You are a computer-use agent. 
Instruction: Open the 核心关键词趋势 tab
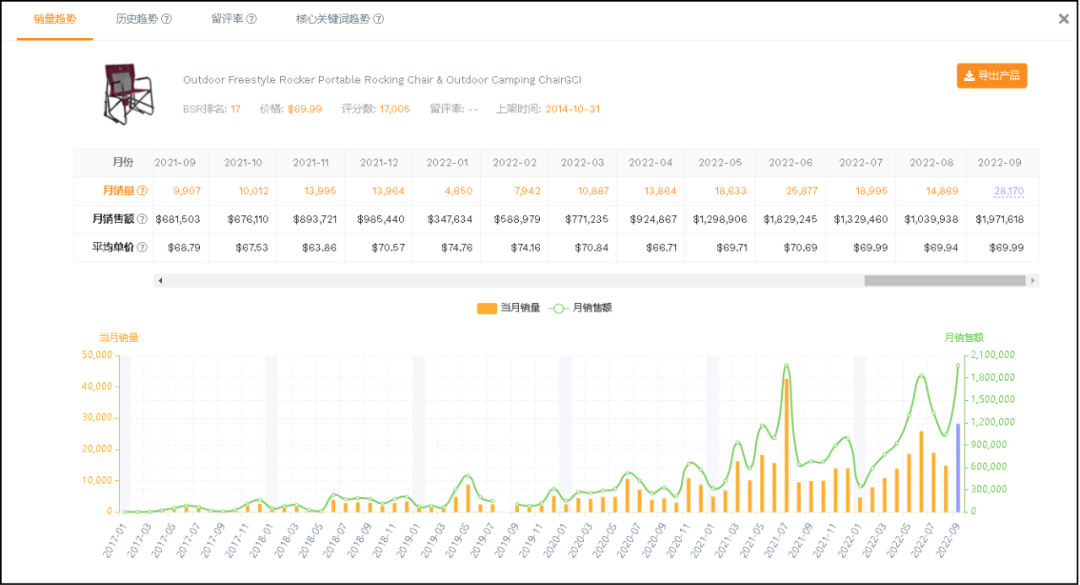[x=332, y=19]
